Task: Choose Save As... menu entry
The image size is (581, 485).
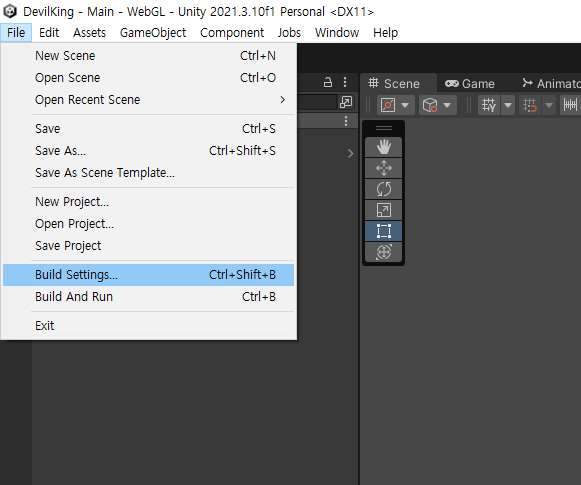Action: pos(148,151)
